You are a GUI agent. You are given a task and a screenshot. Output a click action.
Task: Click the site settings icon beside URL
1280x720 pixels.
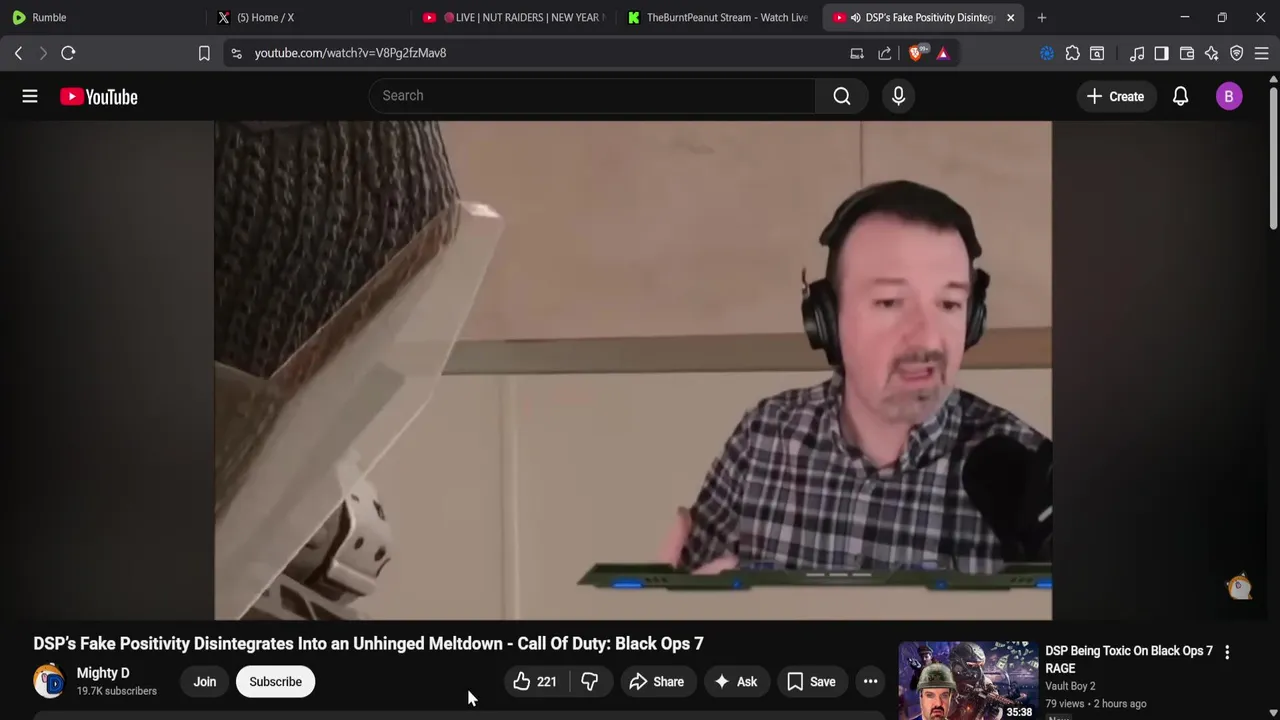click(x=236, y=53)
